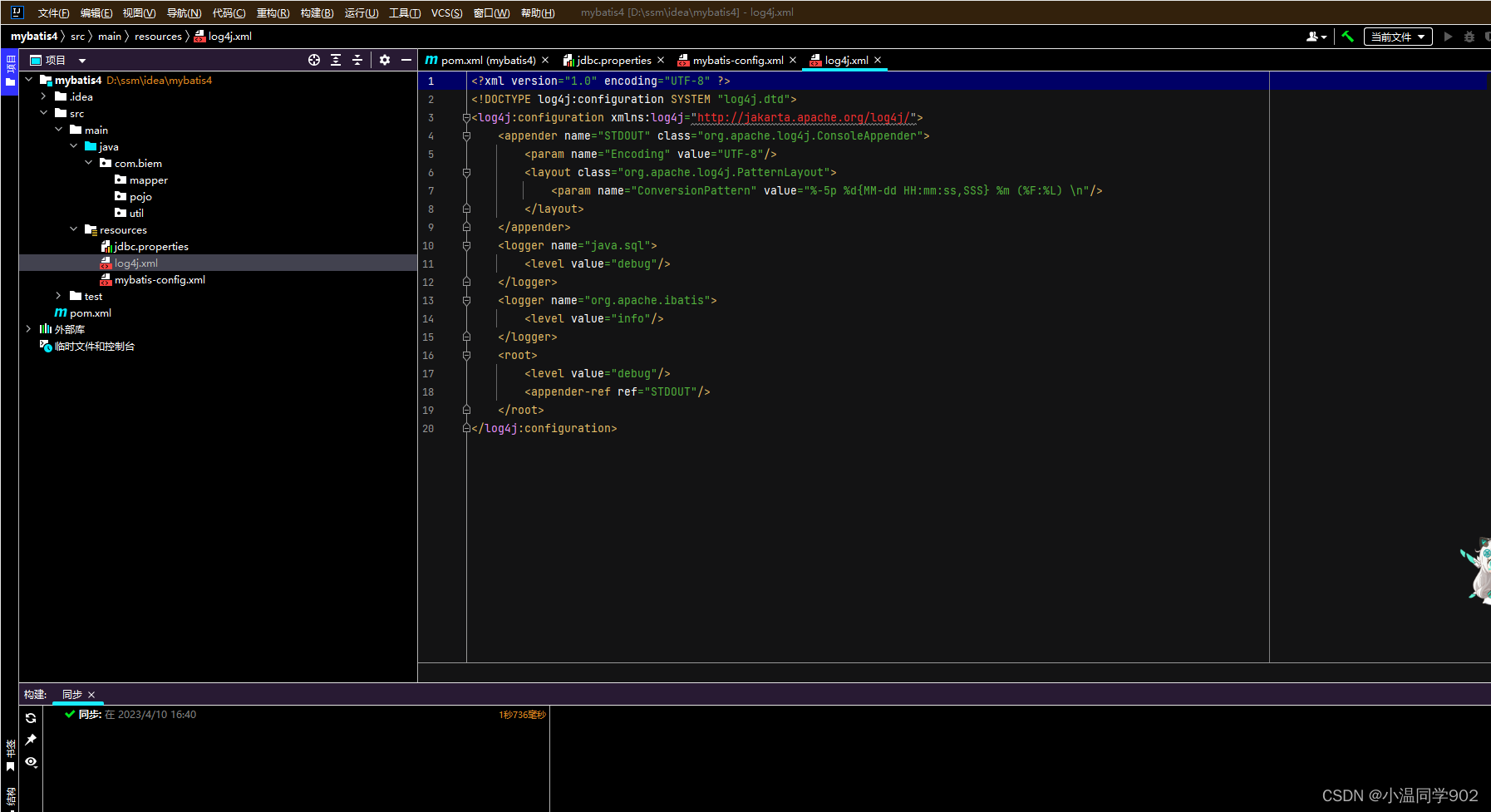This screenshot has width=1491, height=812.
Task: Open the 当前文件 run configuration dropdown
Action: coord(1397,37)
